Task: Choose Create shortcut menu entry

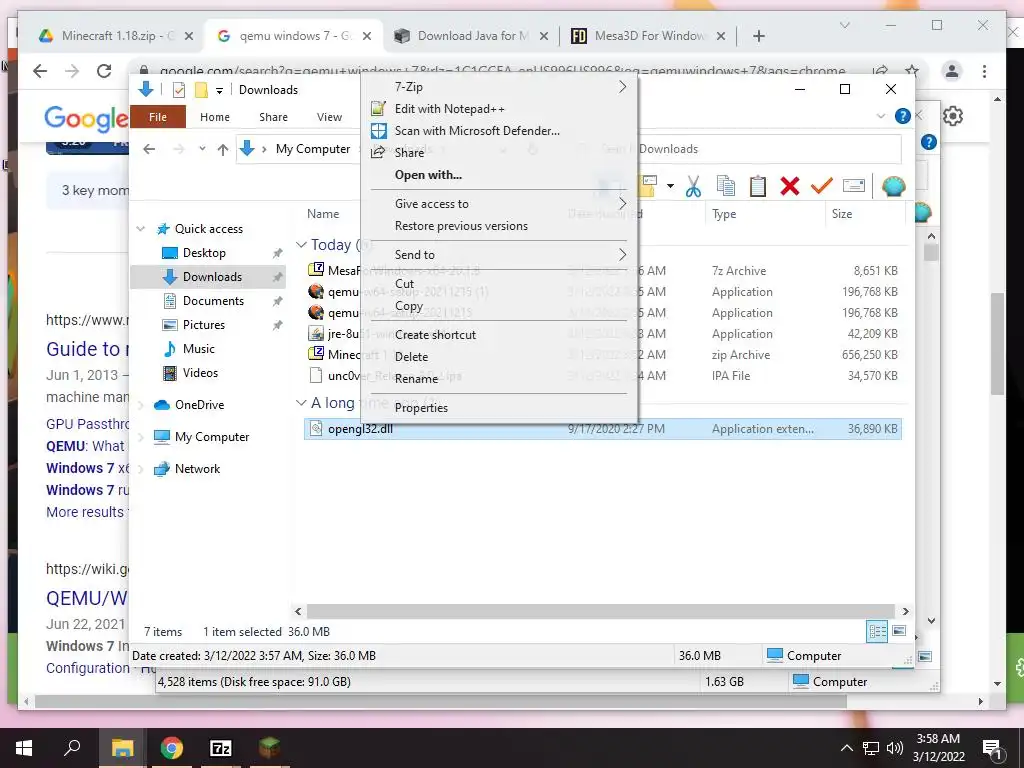Action: 500,334
